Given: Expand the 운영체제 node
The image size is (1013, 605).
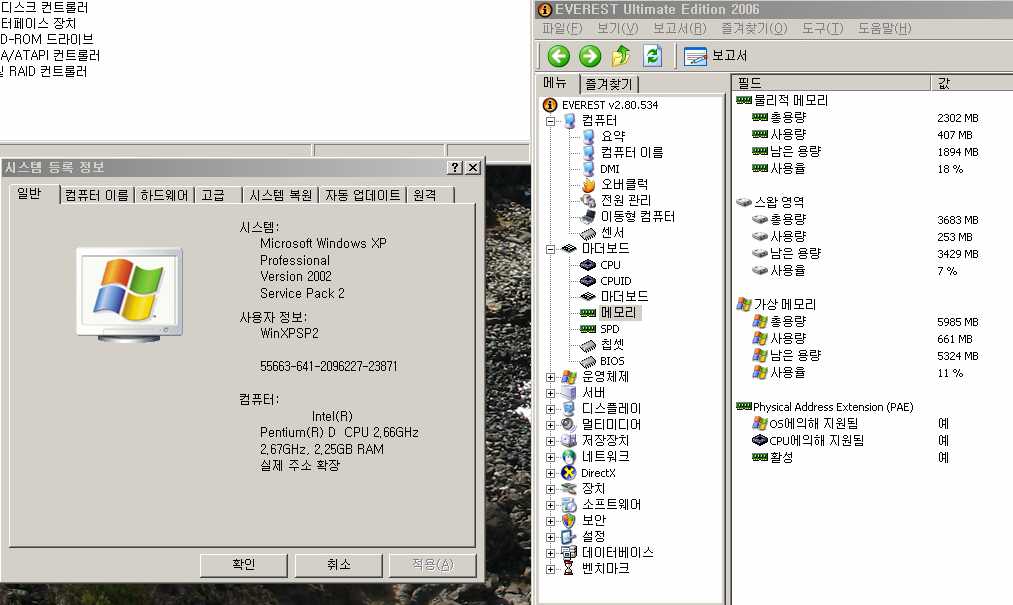Looking at the screenshot, I should click(550, 377).
